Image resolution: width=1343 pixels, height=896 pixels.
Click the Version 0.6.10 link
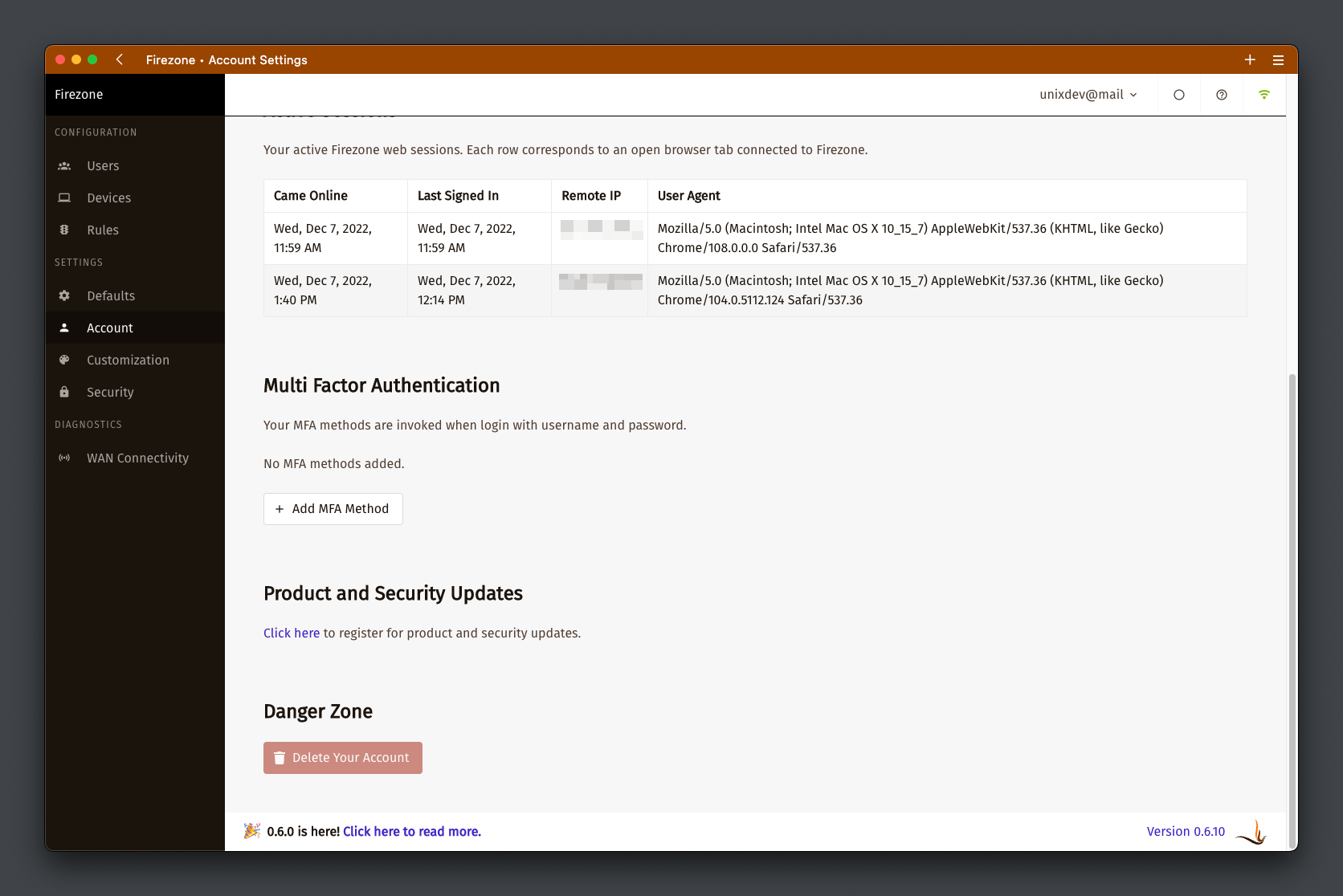pos(1186,832)
